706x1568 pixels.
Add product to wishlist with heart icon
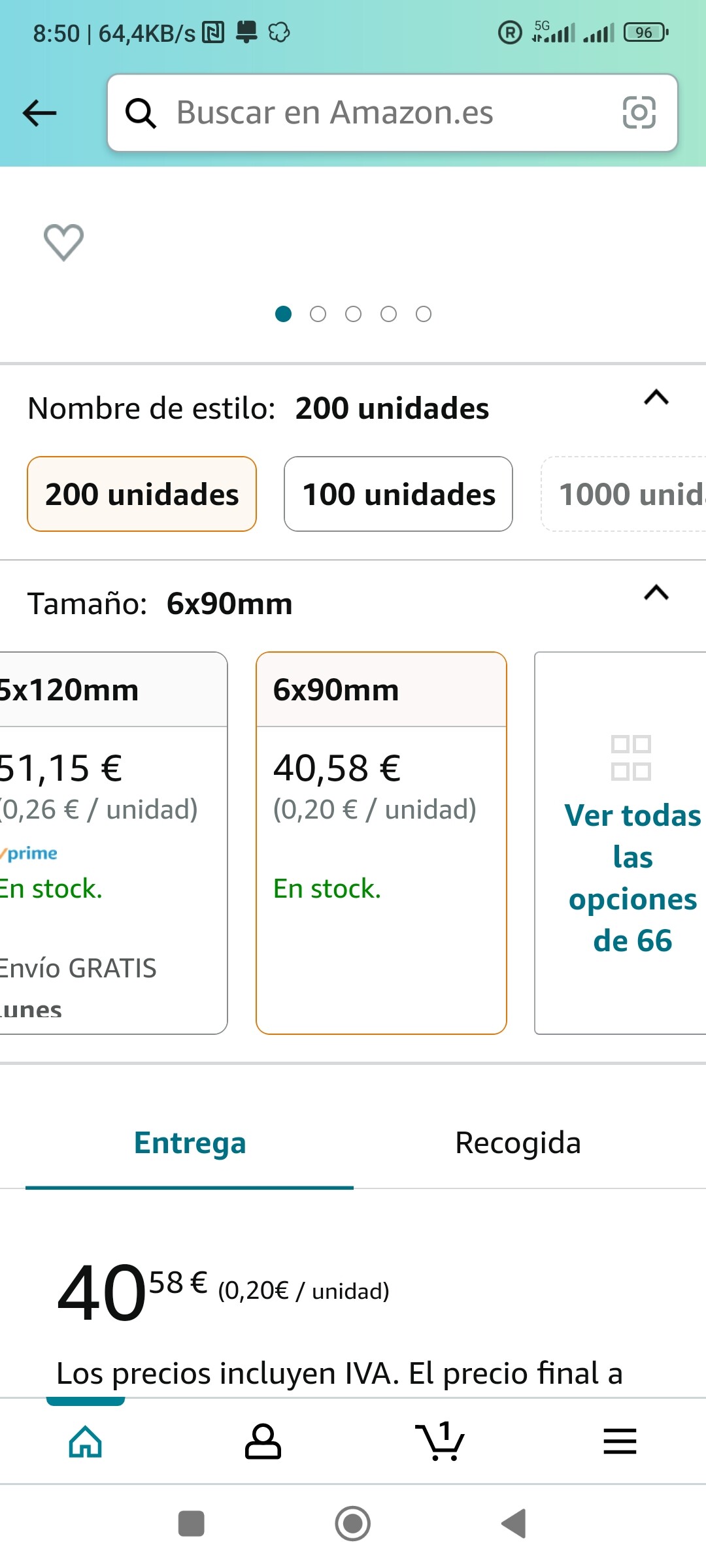click(x=63, y=242)
